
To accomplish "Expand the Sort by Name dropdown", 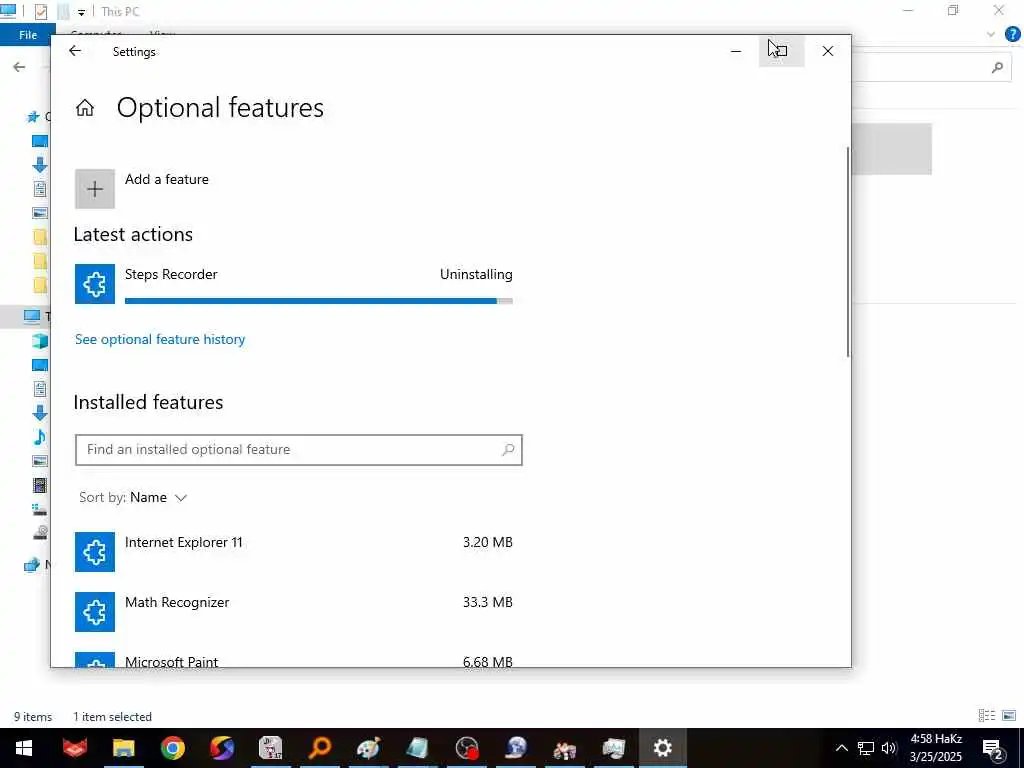I will 133,498.
